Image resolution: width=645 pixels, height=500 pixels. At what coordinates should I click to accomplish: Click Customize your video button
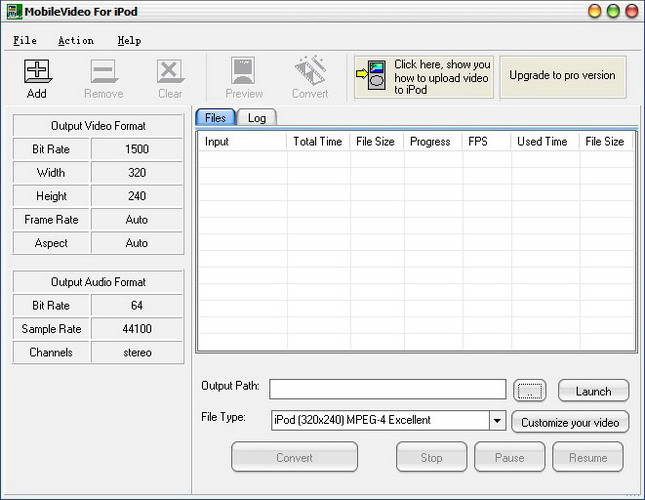(x=570, y=422)
